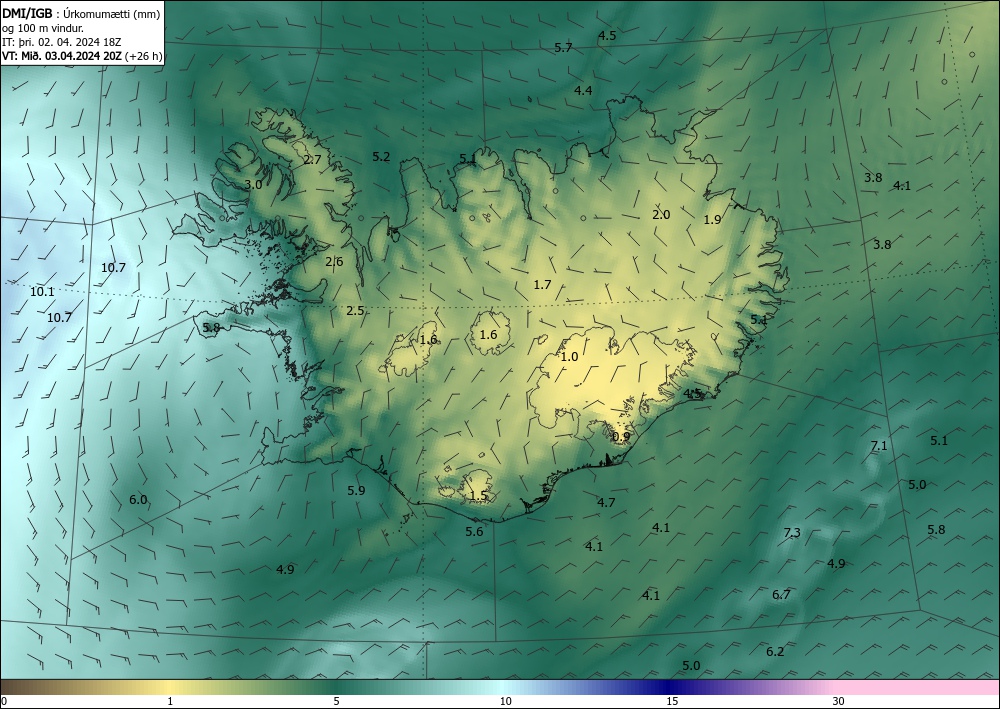Select the 1.5 value on Mýrdalsjökull

[478, 496]
